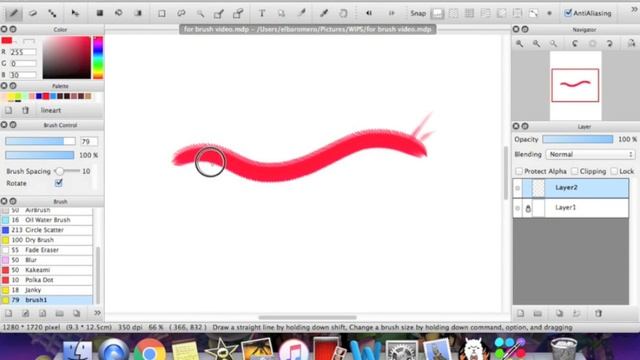Delete the selected layer with trash icon
Screen dimensions: 640x360
(598, 313)
